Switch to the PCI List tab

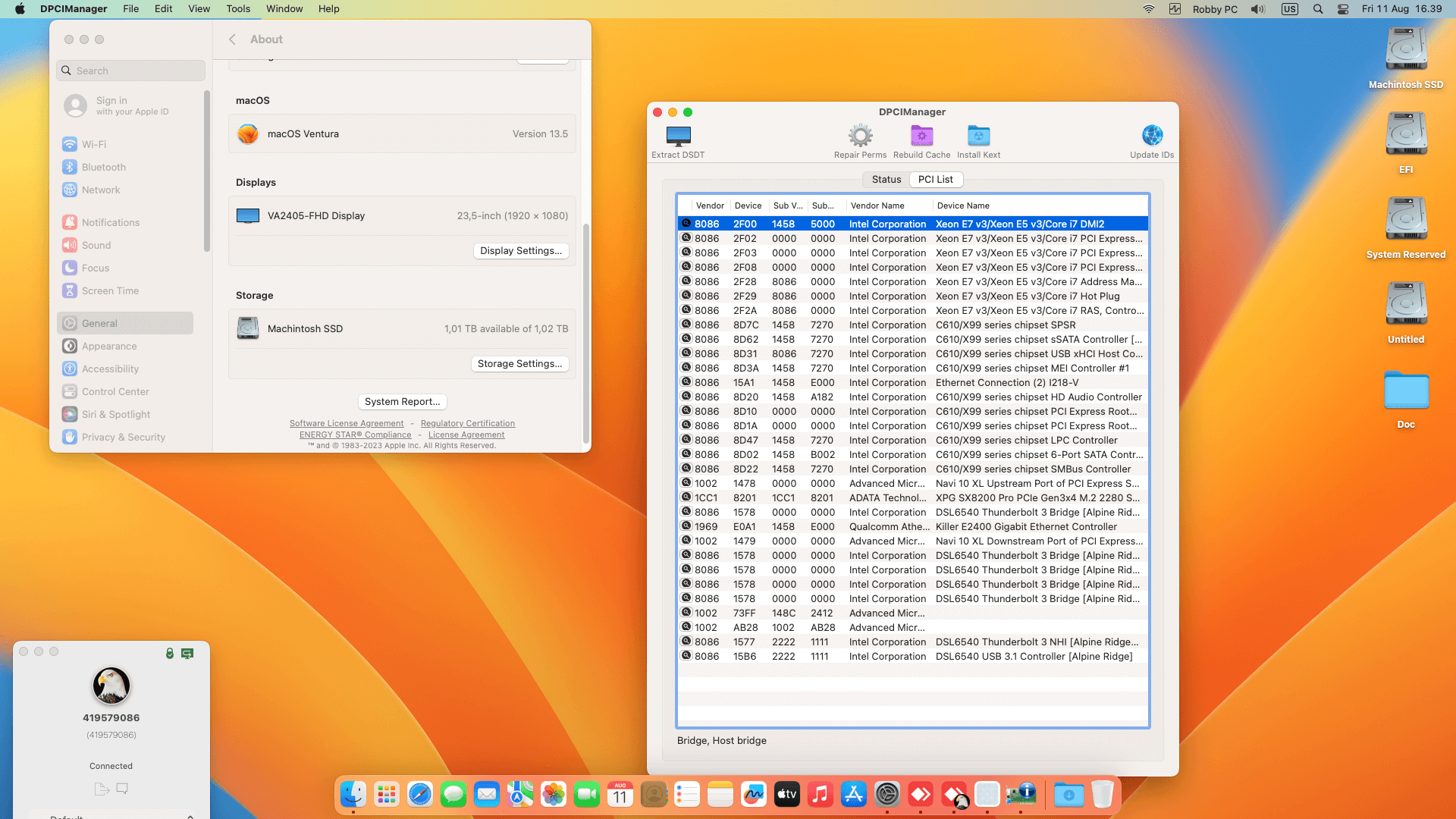(936, 180)
